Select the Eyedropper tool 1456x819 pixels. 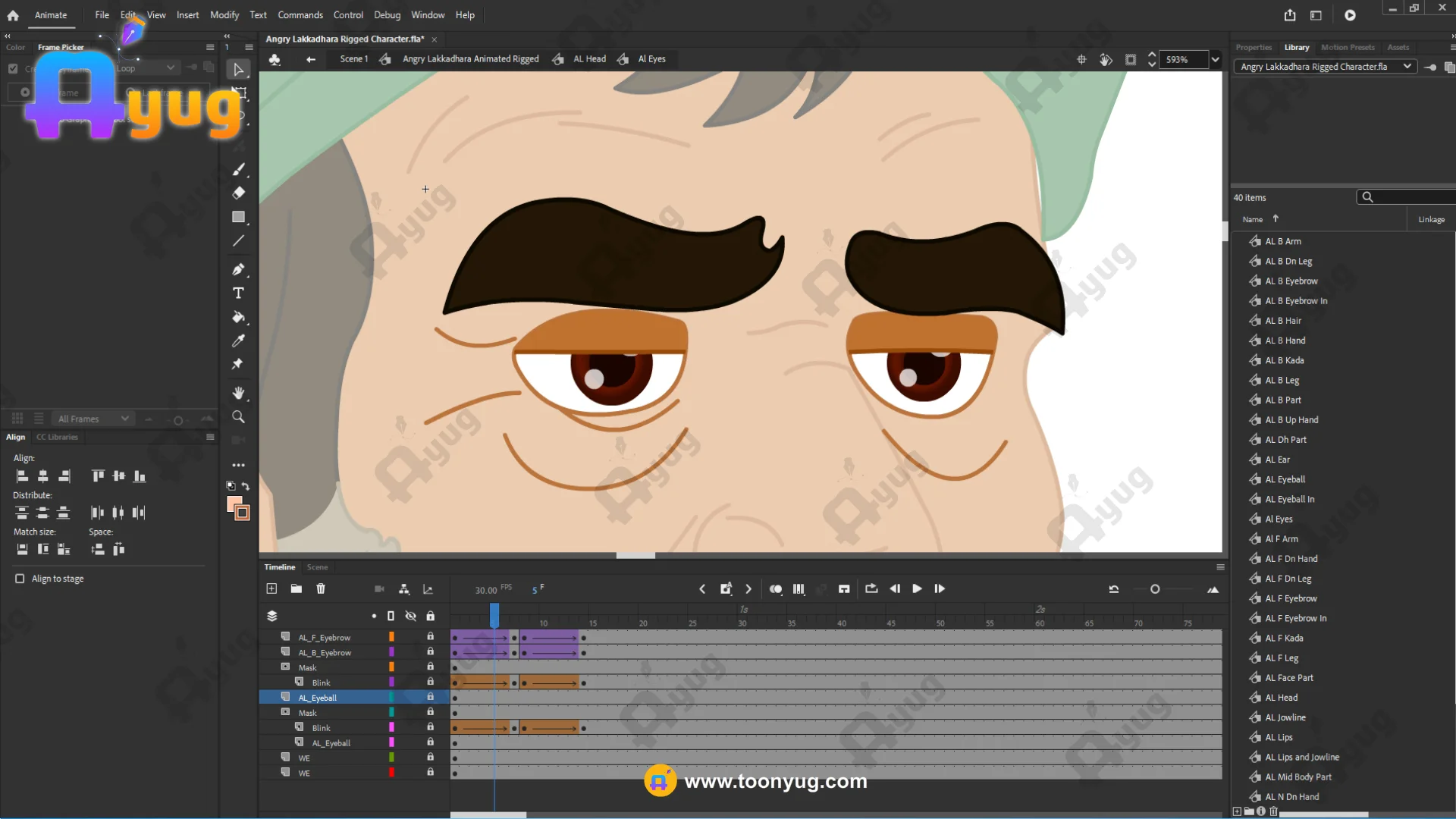(238, 340)
